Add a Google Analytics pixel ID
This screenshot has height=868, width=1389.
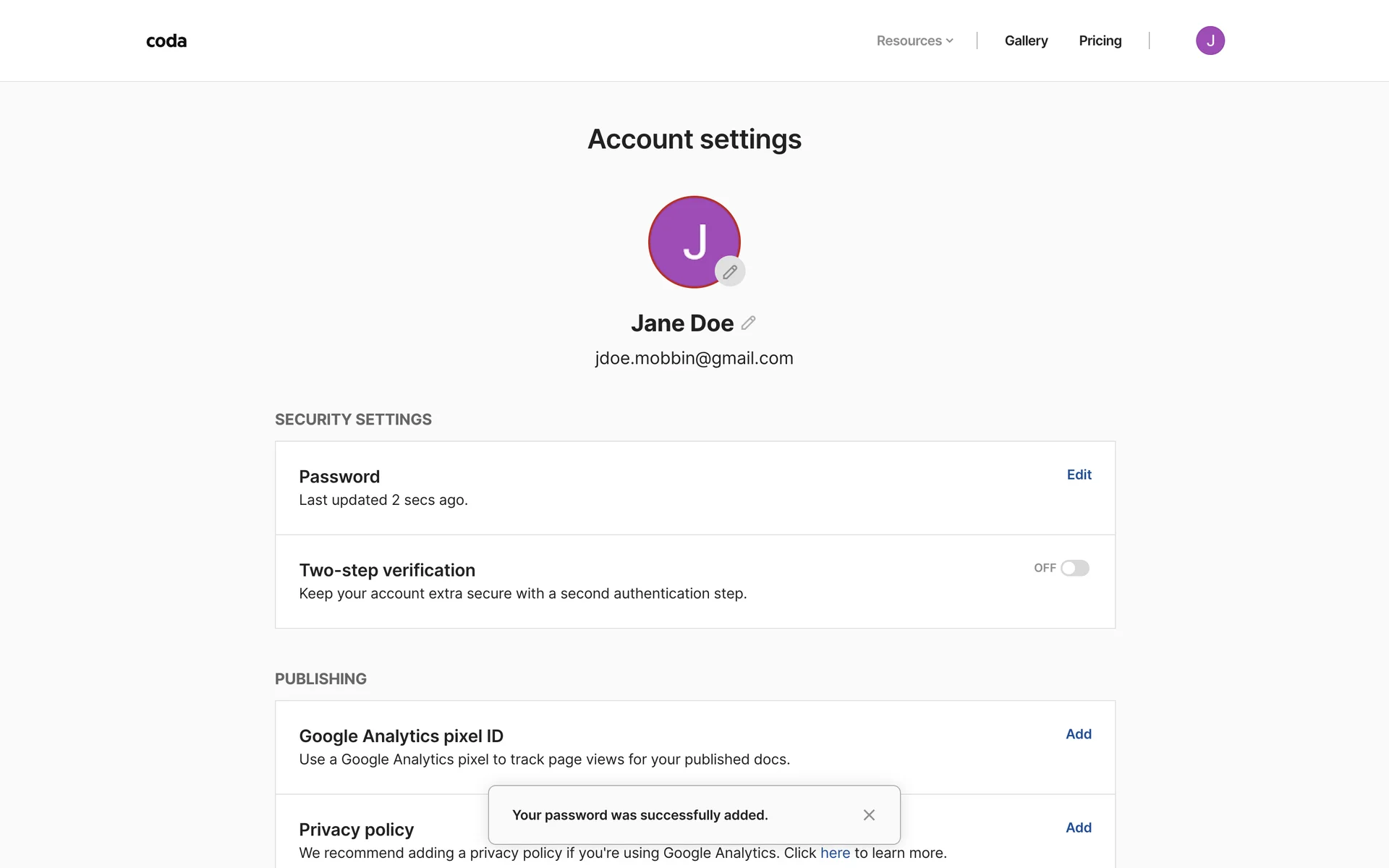click(x=1078, y=734)
